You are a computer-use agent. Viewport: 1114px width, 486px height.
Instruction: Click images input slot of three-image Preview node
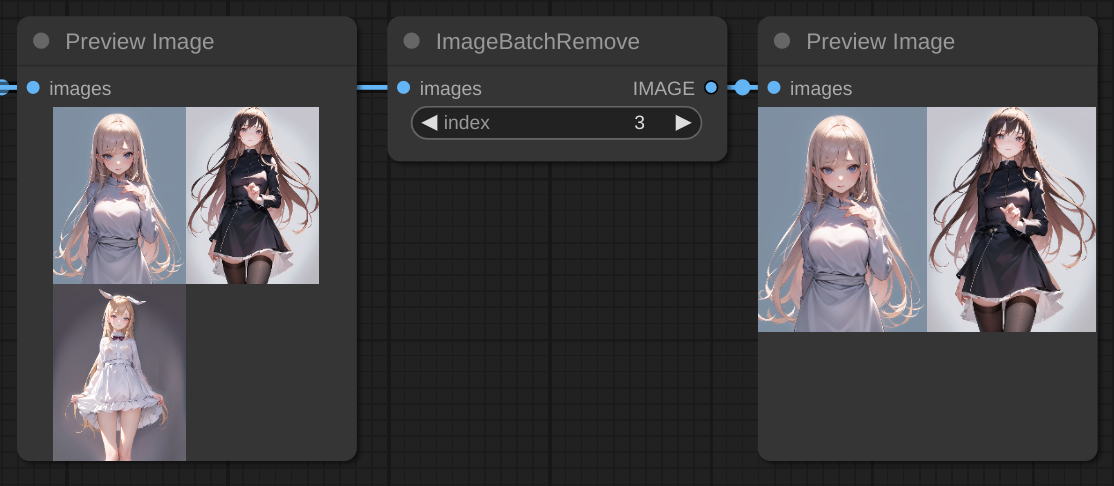(34, 88)
